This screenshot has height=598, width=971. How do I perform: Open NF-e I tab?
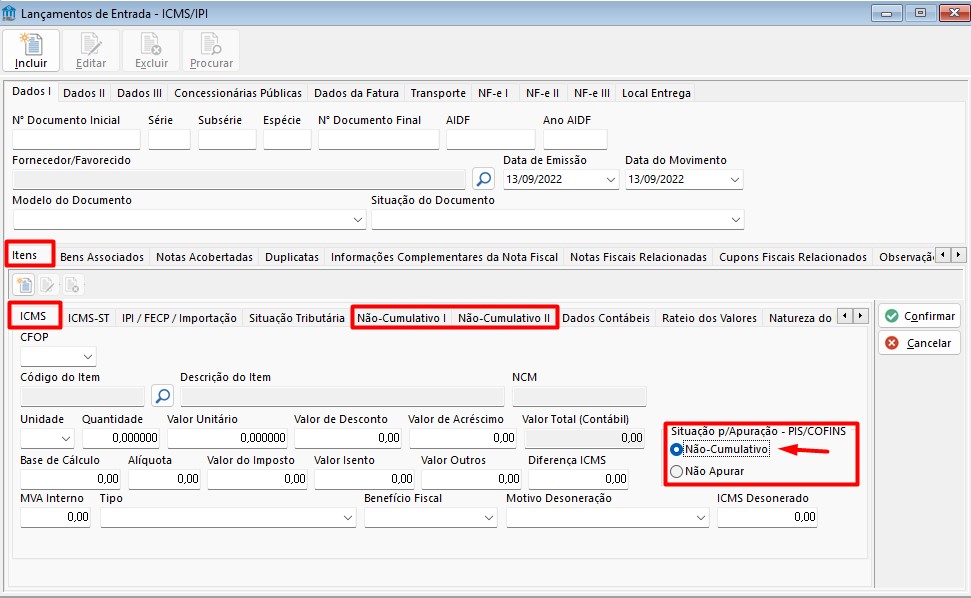[x=493, y=93]
